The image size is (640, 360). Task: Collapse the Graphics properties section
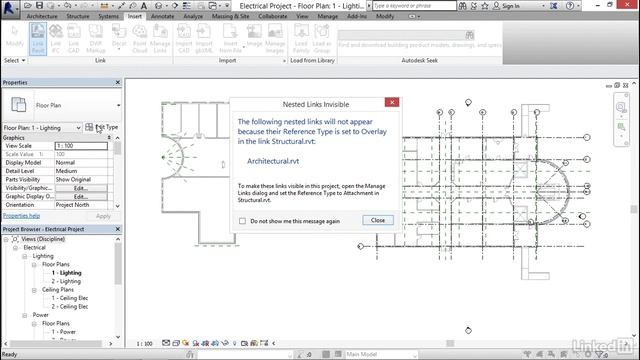(109, 138)
